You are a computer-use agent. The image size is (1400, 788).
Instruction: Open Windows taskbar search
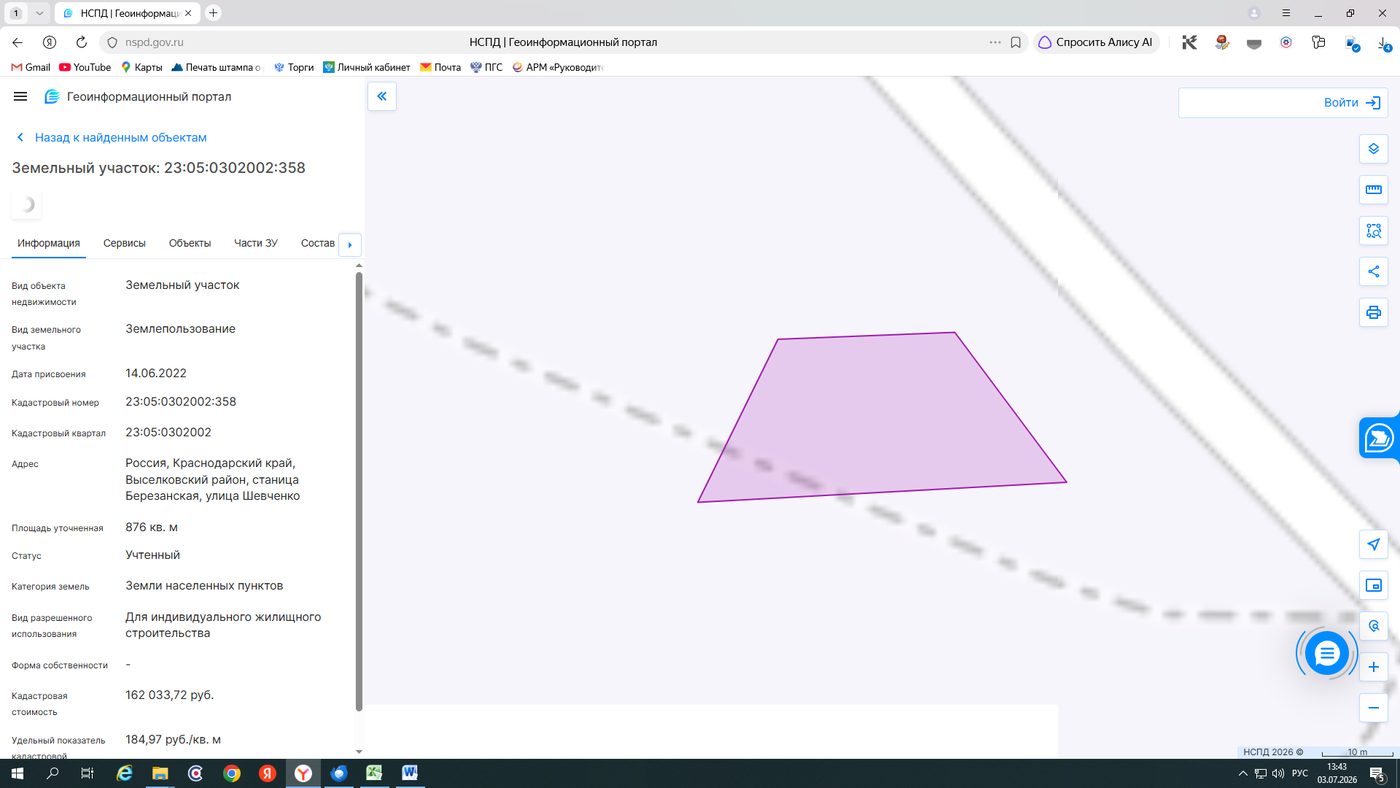[x=53, y=773]
